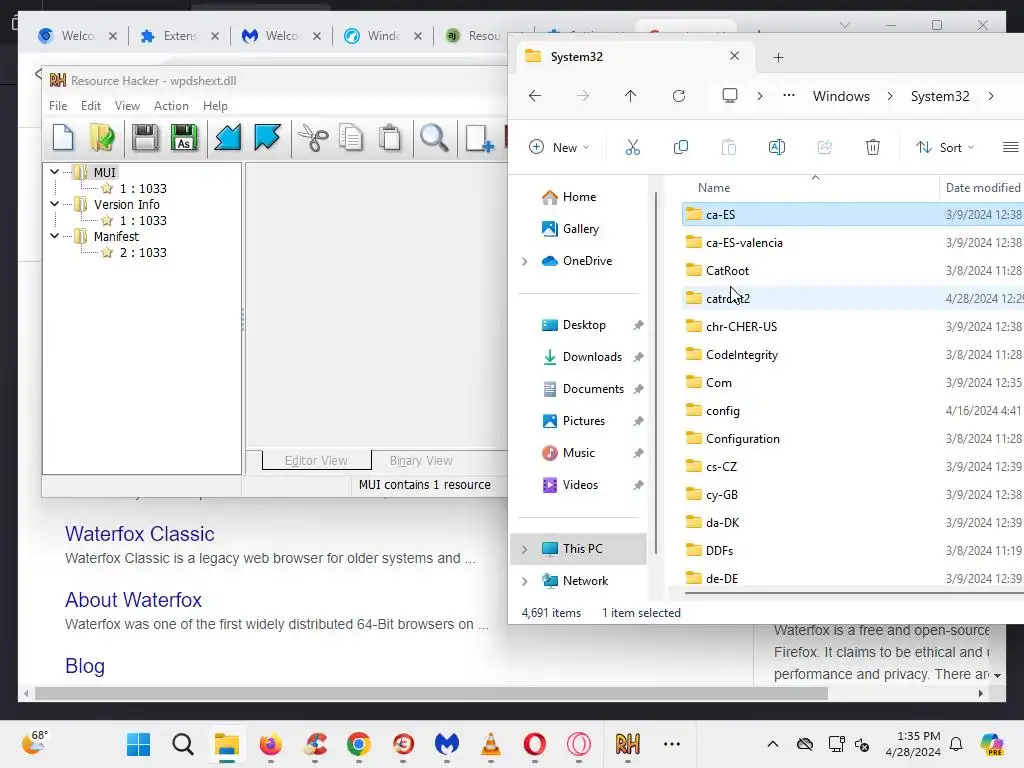
Task: Select the ca-ES-valencia folder
Action: coord(744,242)
